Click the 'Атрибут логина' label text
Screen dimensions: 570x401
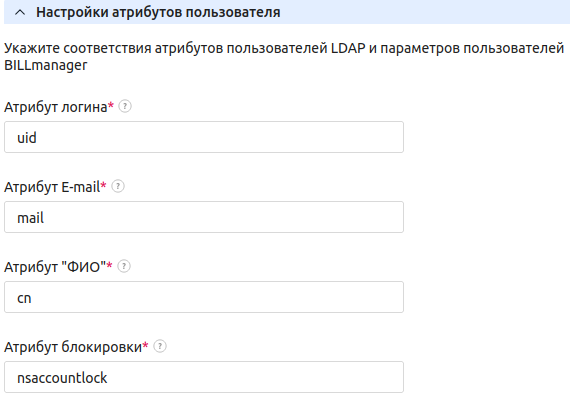point(56,107)
